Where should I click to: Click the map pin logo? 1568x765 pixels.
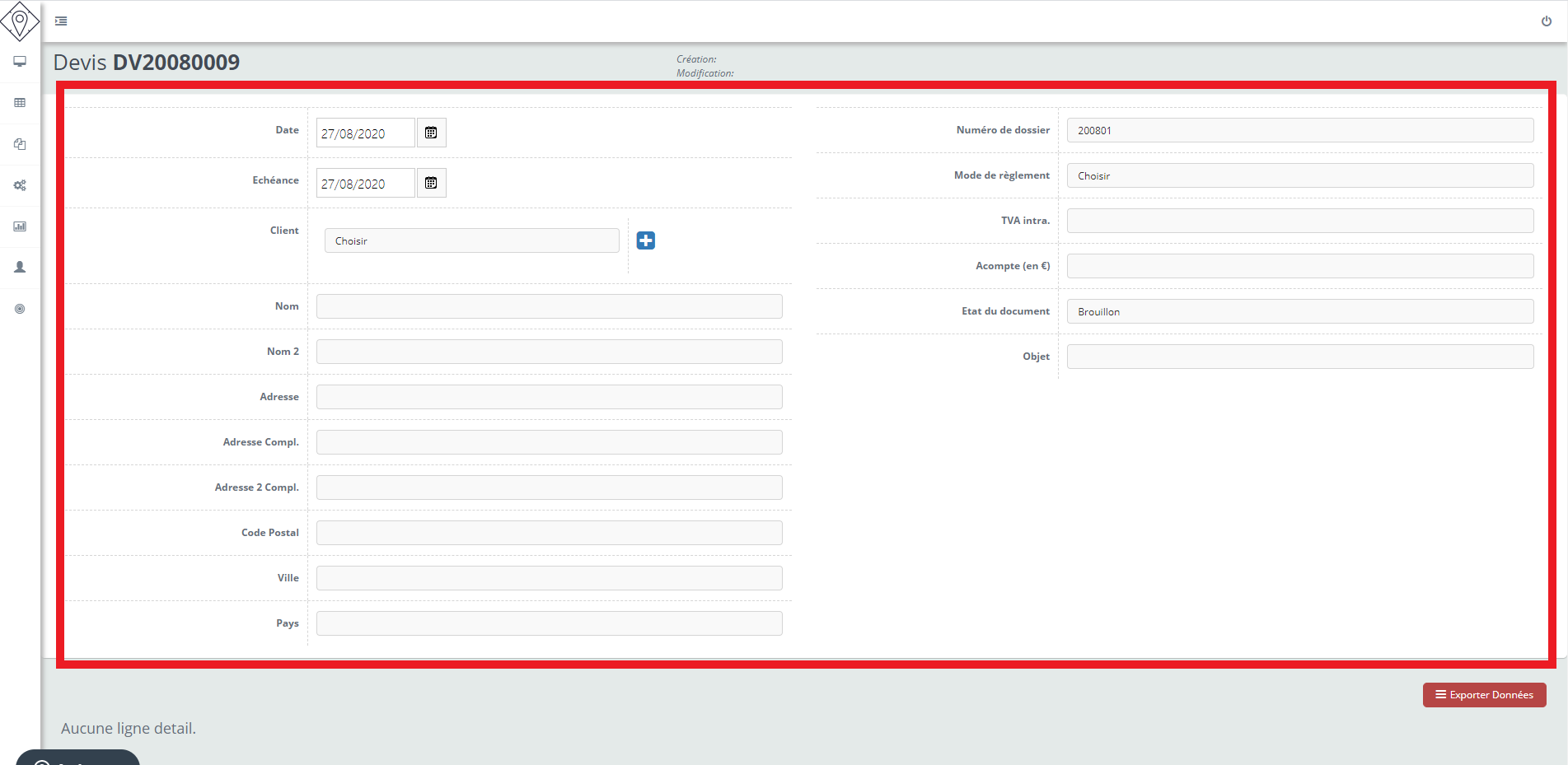click(x=20, y=21)
